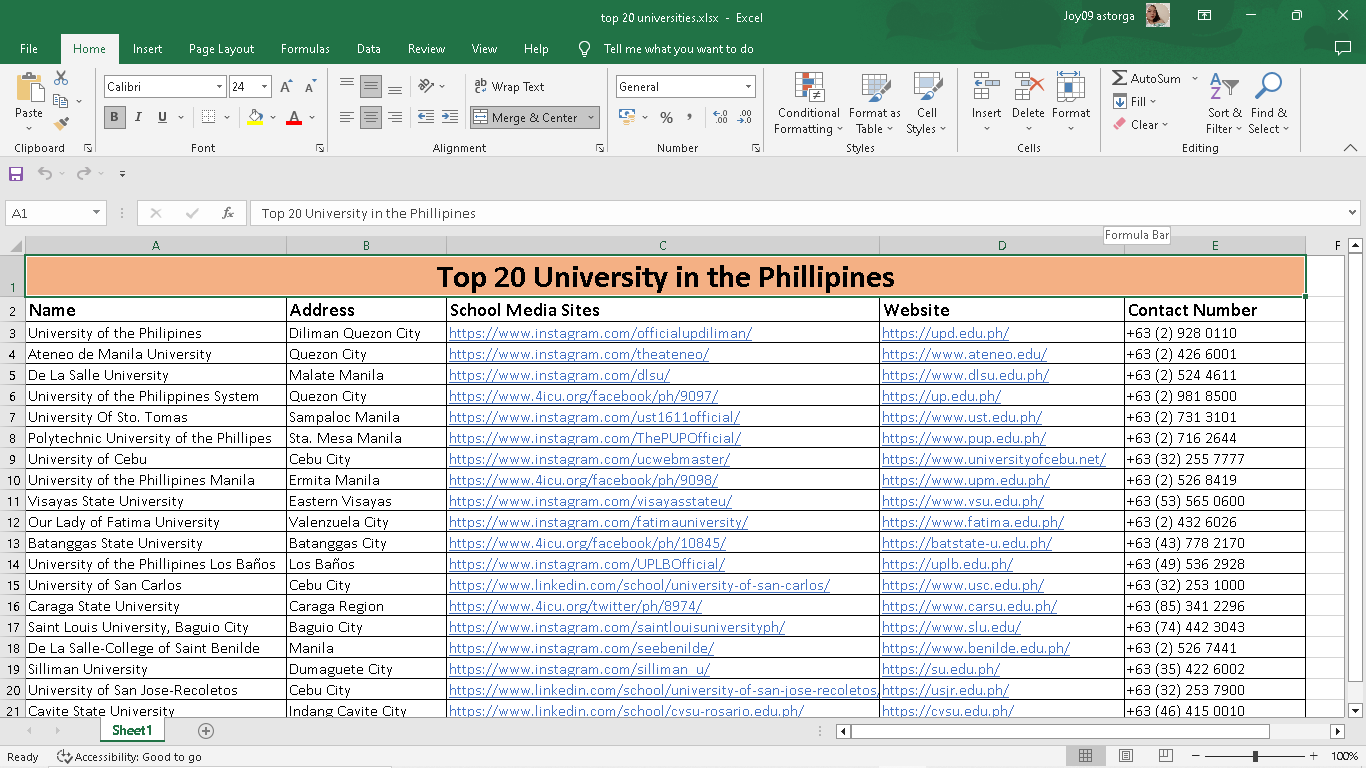The width and height of the screenshot is (1366, 768).
Task: Click the yellow Fill Color swatch
Action: click(x=255, y=117)
